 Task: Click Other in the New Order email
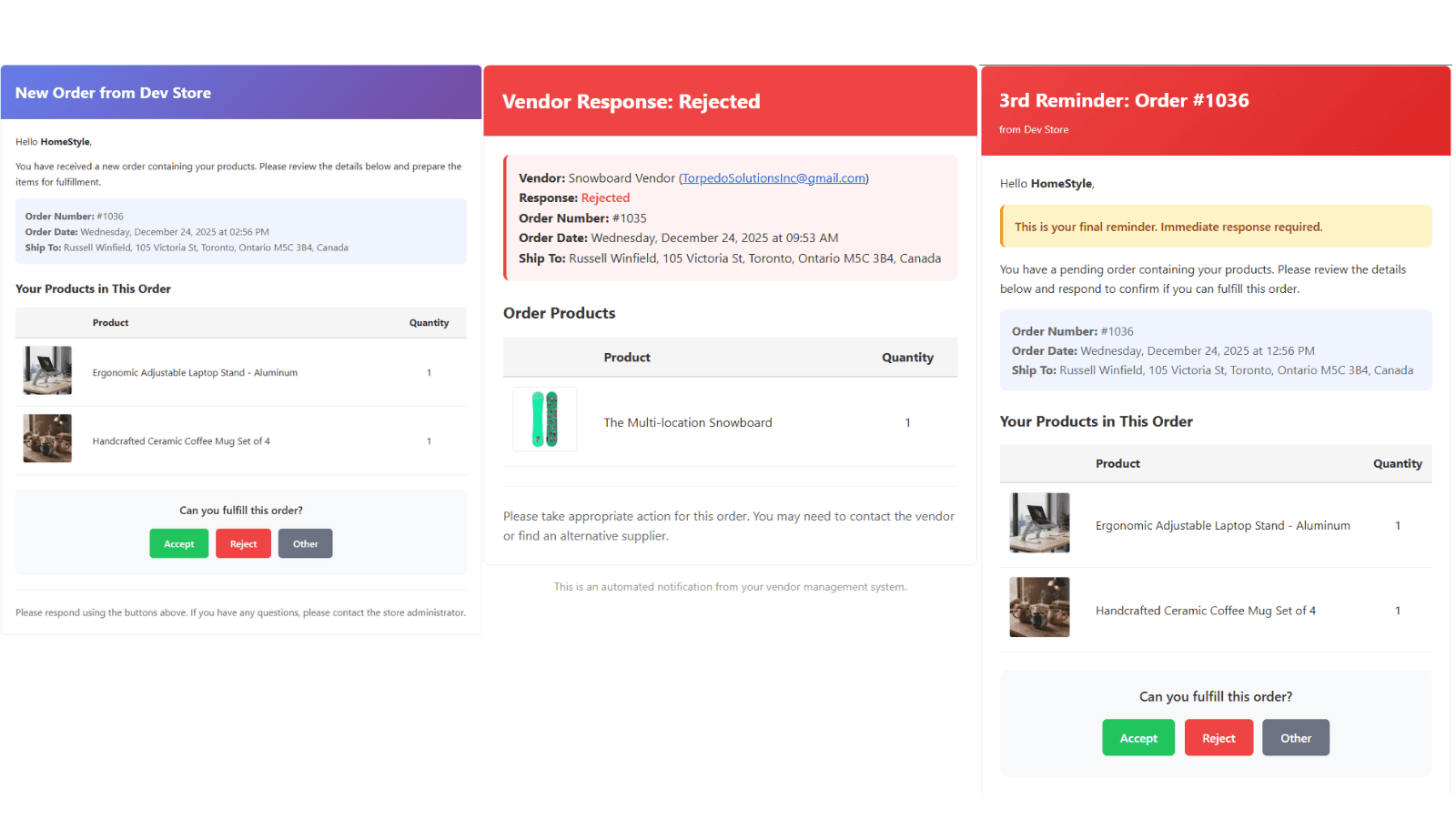305,543
